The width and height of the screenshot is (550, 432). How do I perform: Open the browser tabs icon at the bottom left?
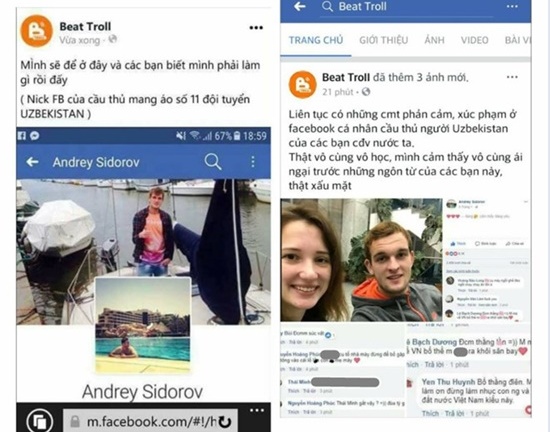tap(40, 421)
